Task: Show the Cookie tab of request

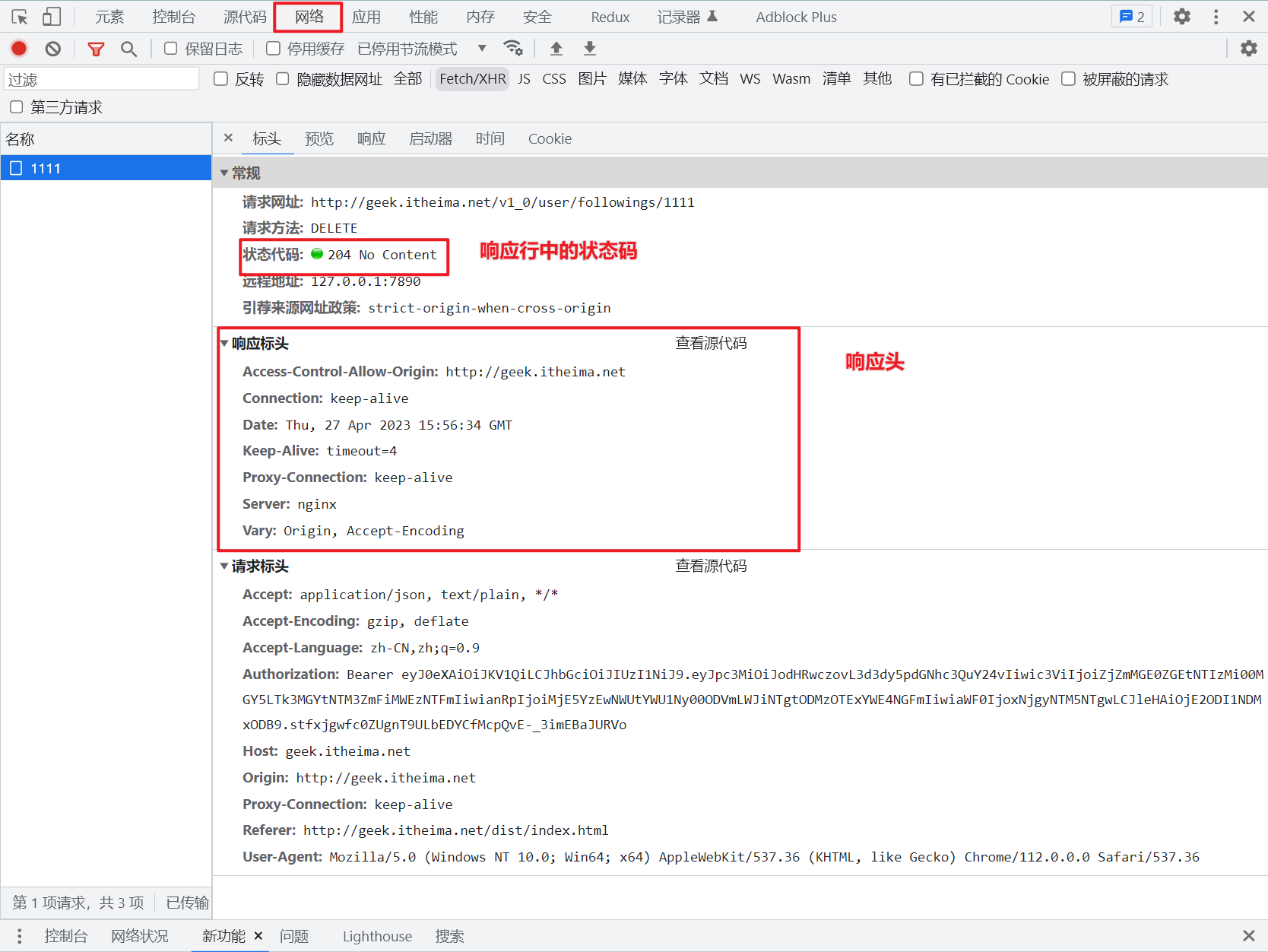Action: pyautogui.click(x=550, y=138)
